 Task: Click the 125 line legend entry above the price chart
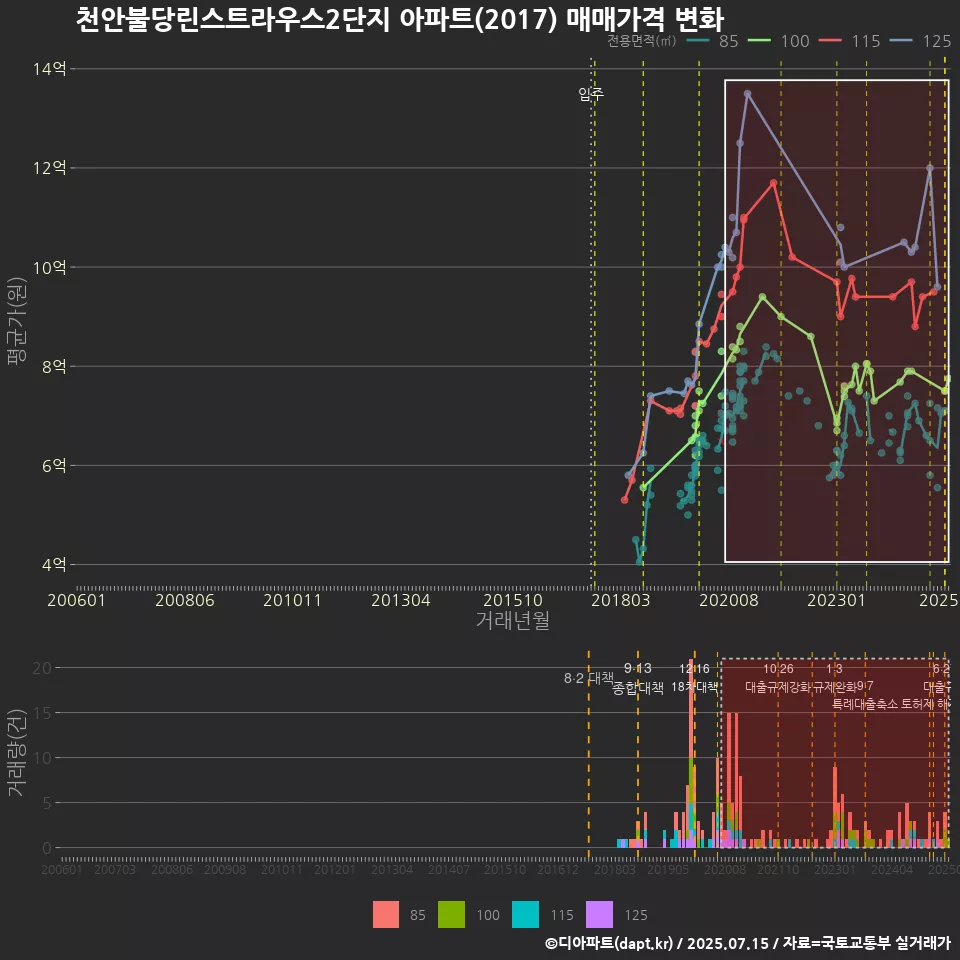click(x=921, y=41)
